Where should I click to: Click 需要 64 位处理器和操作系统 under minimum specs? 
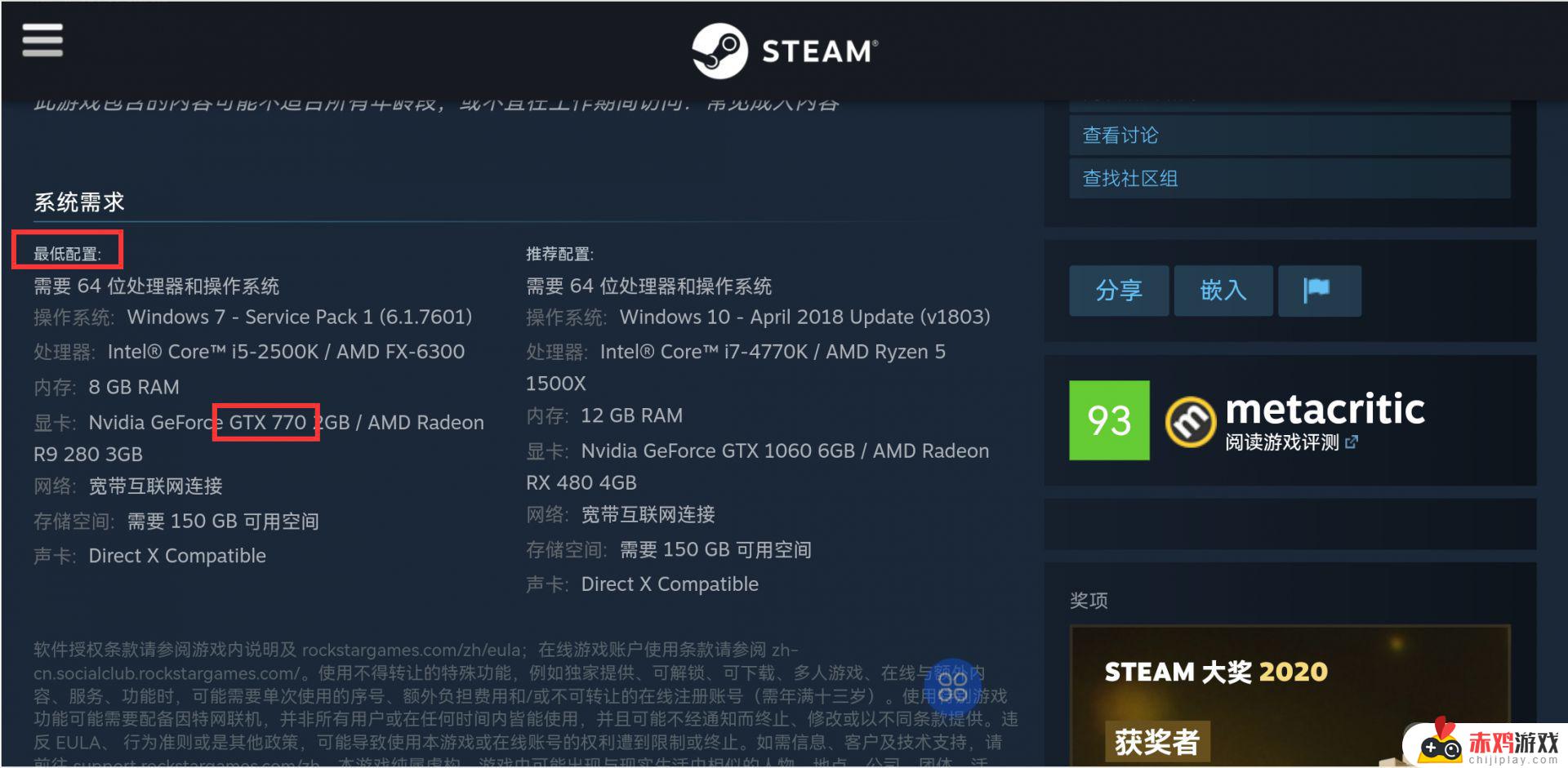[x=156, y=286]
